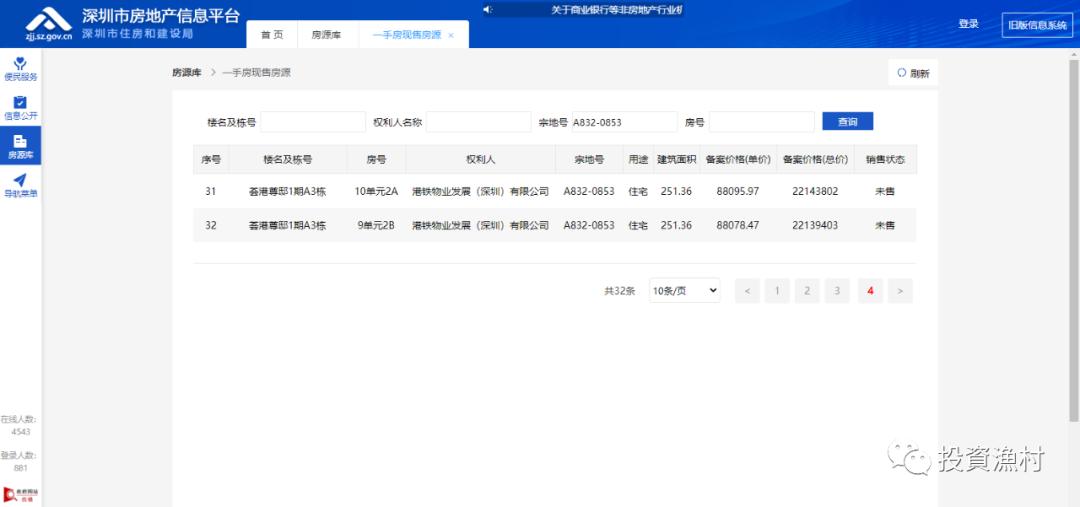Close the 一手房现售房源 tab
The width and height of the screenshot is (1080, 507).
point(451,35)
